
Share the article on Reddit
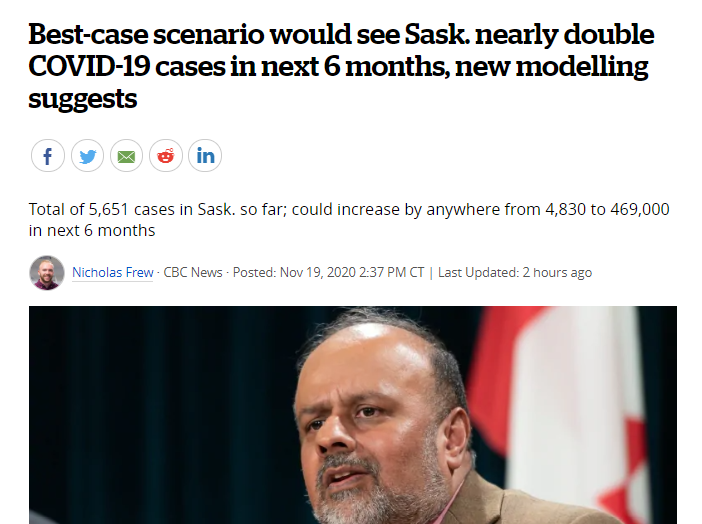point(166,156)
